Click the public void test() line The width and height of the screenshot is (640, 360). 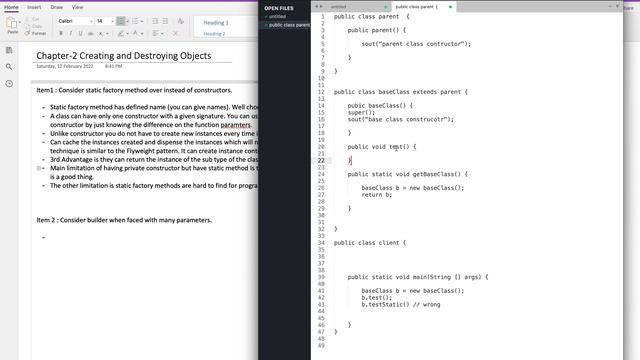(382, 147)
